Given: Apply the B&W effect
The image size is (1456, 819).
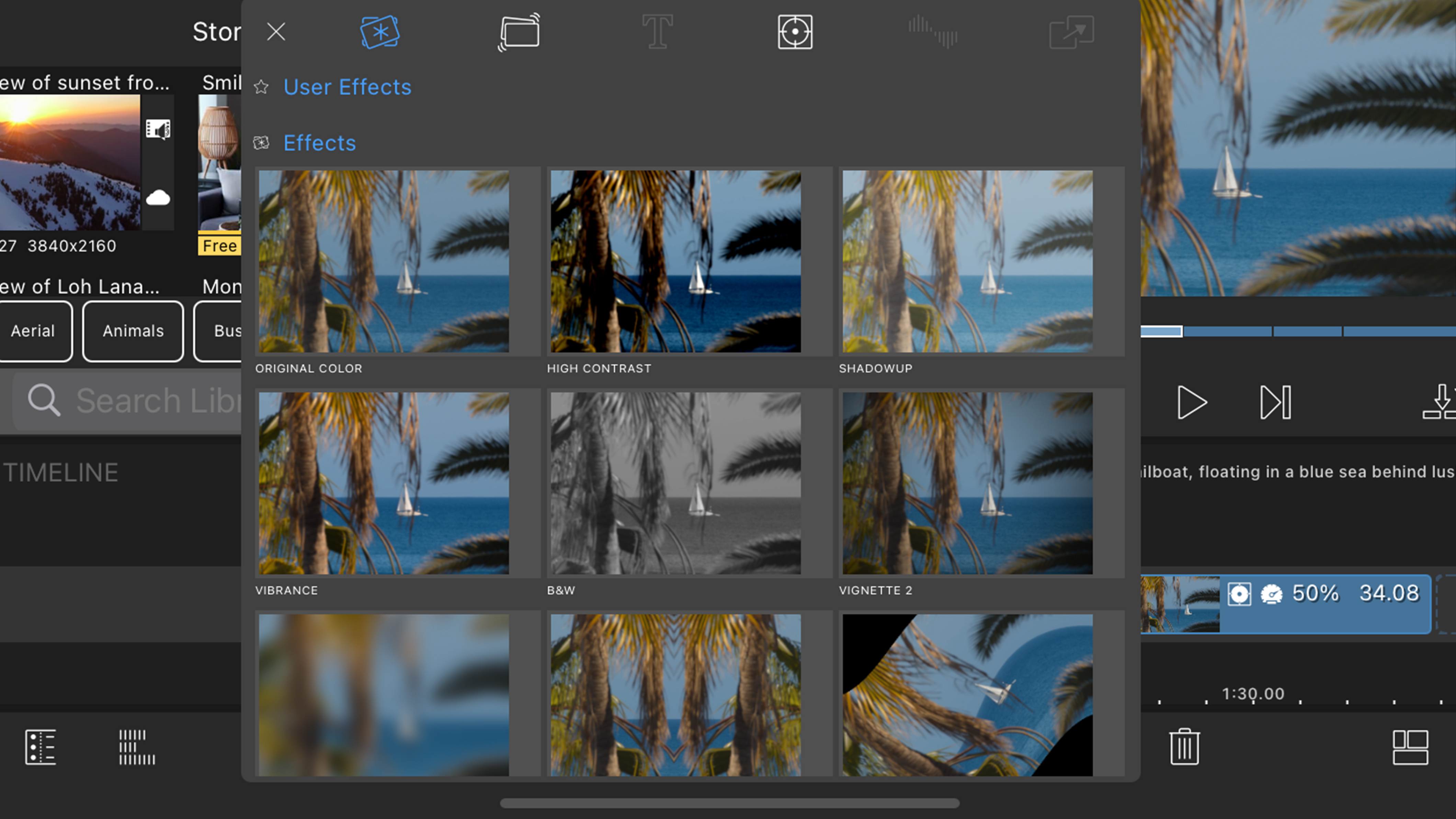Looking at the screenshot, I should click(x=675, y=483).
